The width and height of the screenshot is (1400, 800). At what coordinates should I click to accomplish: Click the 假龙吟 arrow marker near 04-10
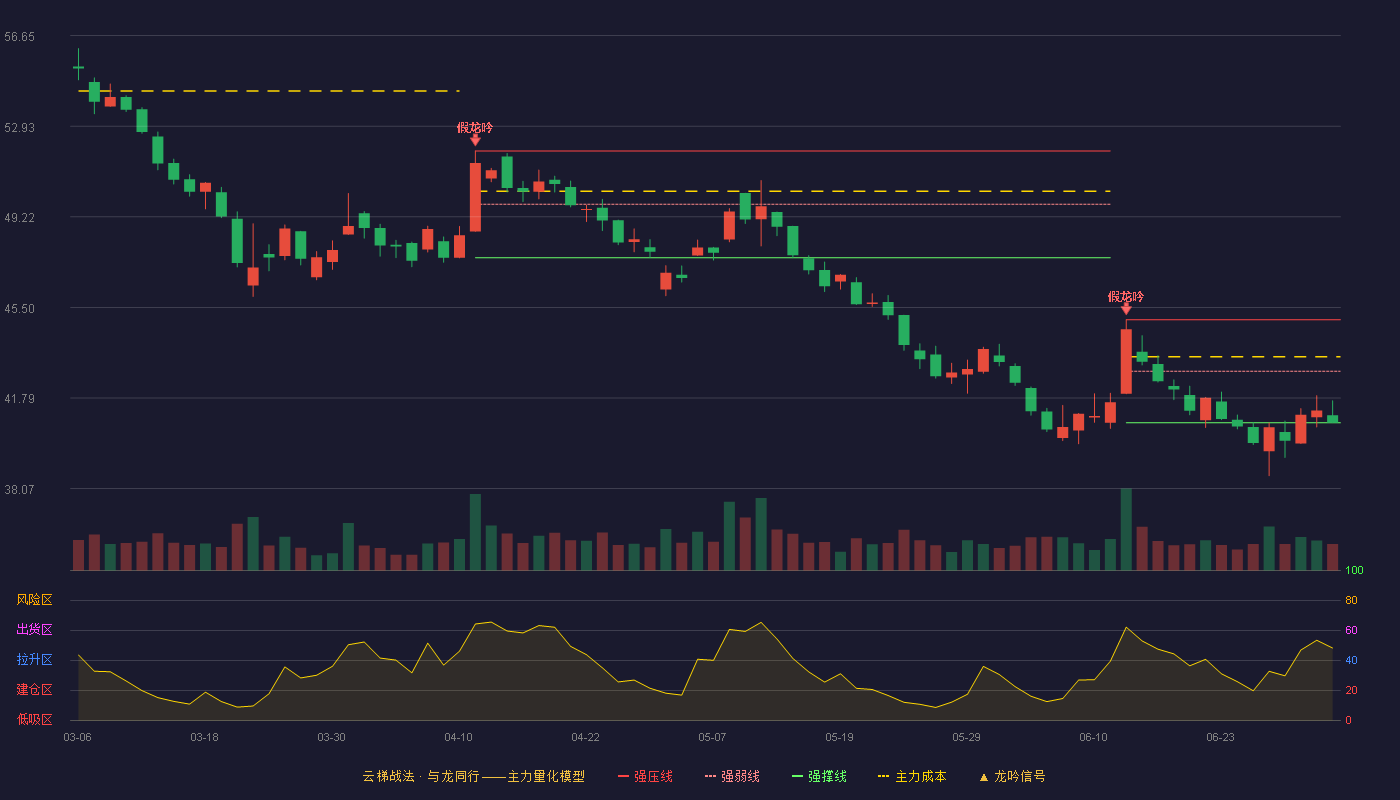point(475,141)
